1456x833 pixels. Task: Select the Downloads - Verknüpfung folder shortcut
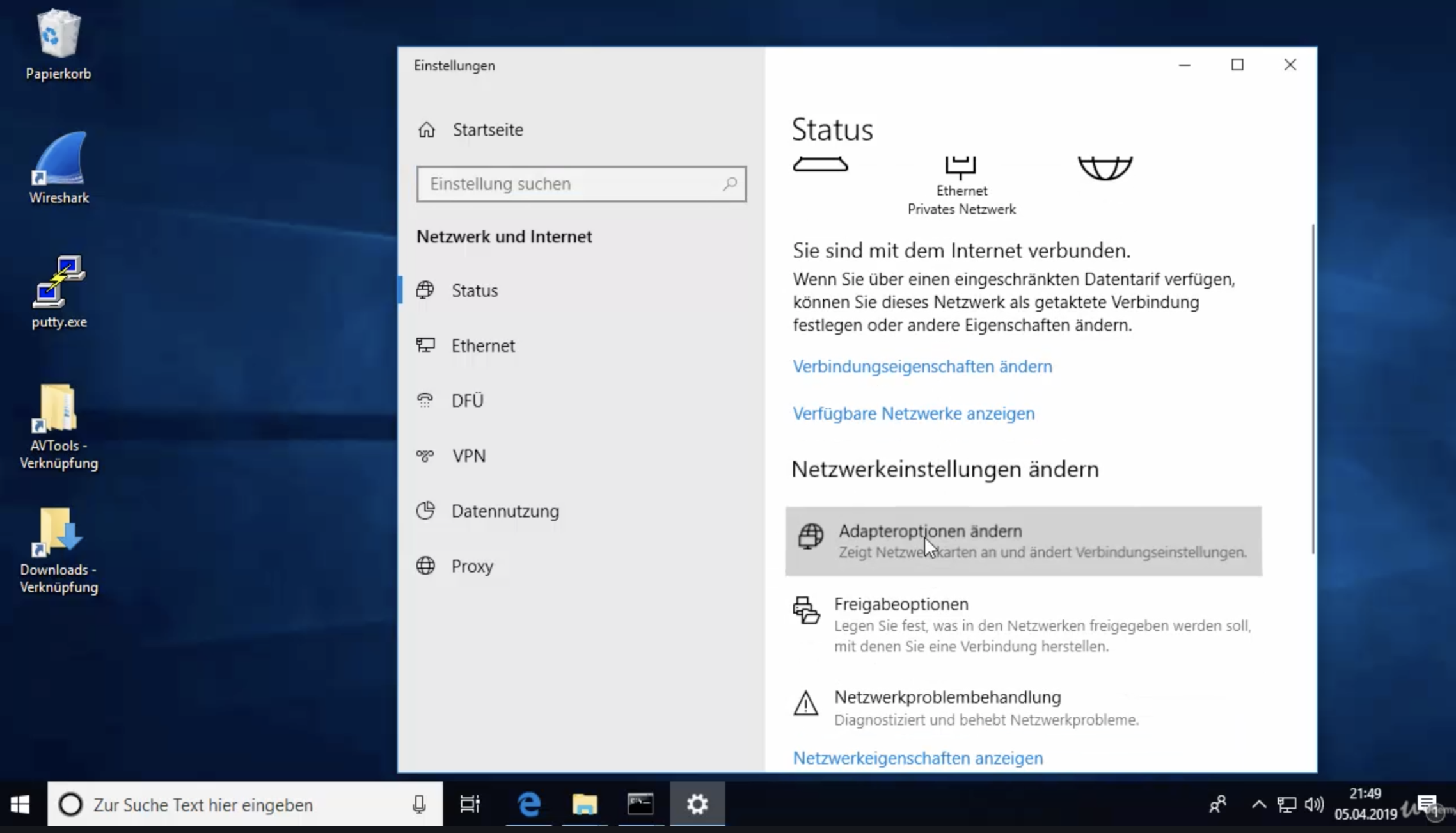coord(59,550)
